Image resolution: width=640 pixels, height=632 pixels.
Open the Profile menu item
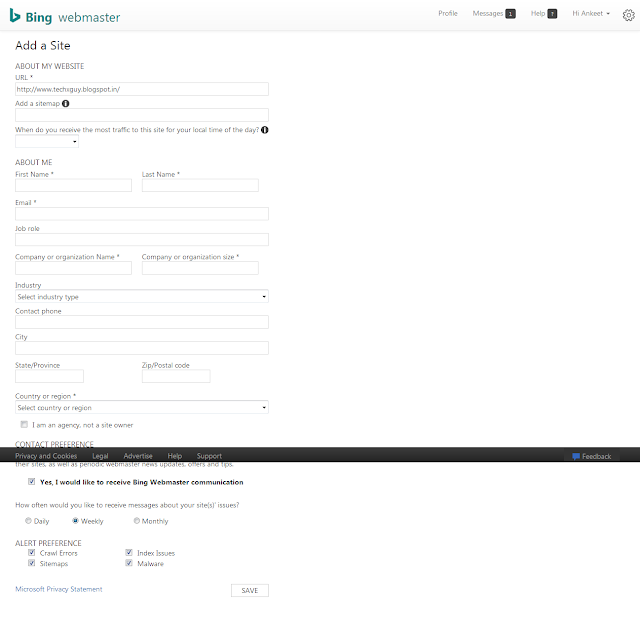[x=448, y=13]
